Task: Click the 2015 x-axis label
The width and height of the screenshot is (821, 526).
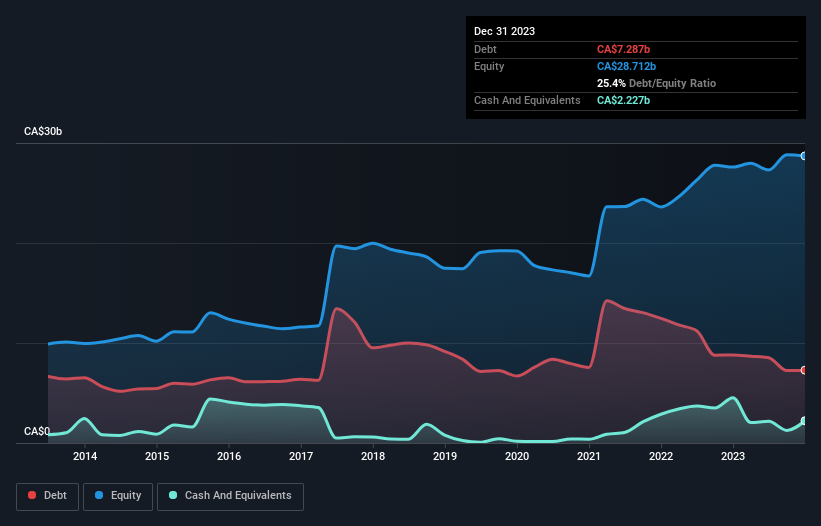Action: [157, 456]
